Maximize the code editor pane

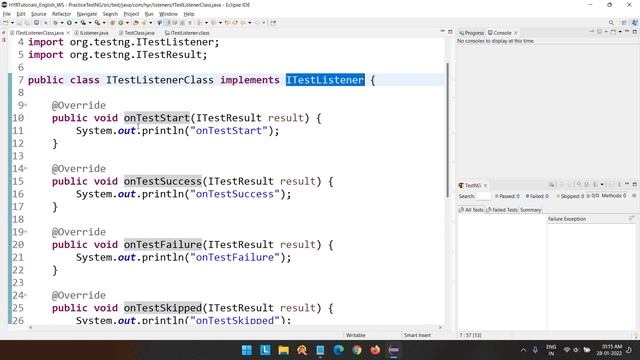450,31
